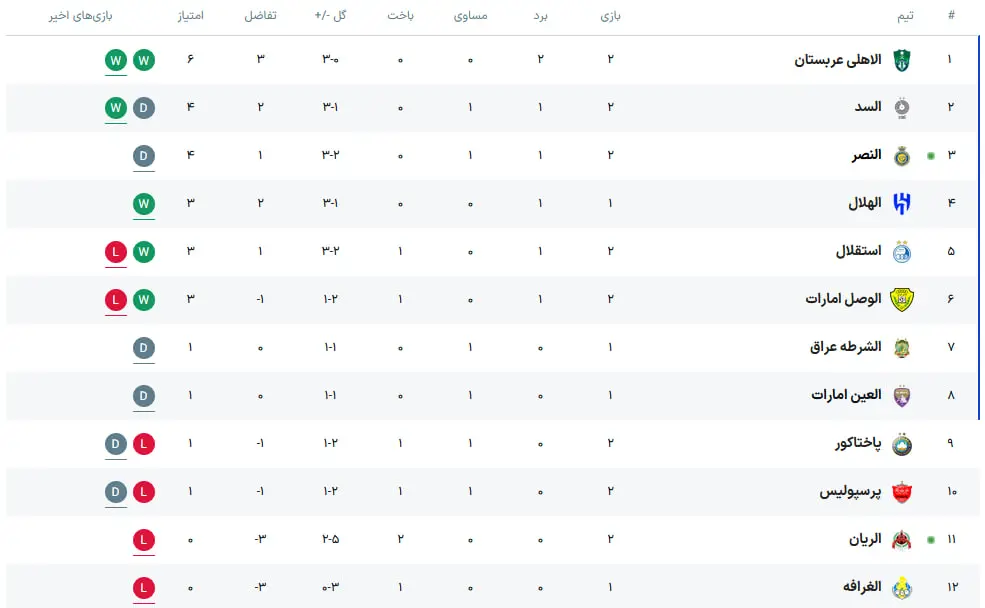The width and height of the screenshot is (985, 608).
Task: Open the الشرطه عراق team link
Action: click(x=846, y=347)
